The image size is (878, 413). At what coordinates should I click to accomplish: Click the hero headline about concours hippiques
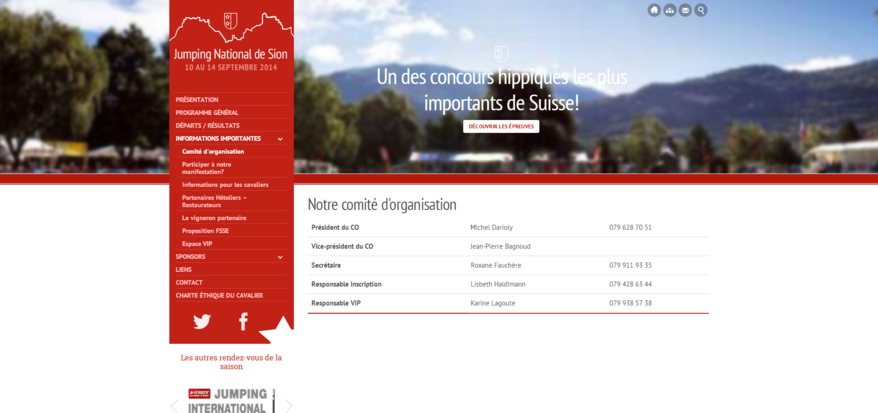[502, 90]
